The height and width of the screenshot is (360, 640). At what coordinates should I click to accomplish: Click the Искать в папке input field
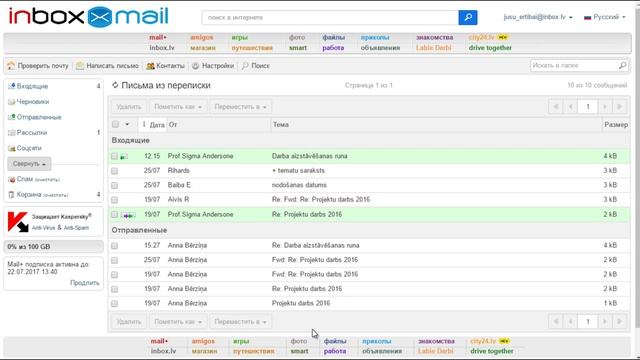pyautogui.click(x=574, y=65)
